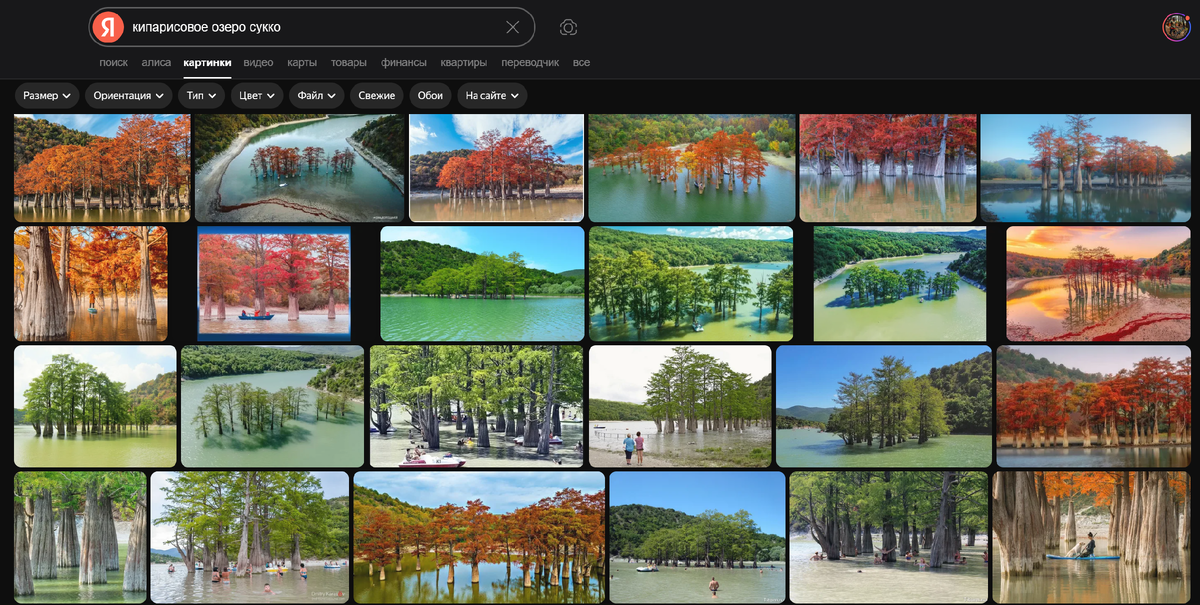This screenshot has height=605, width=1200.
Task: Show all services via все
Action: 581,62
